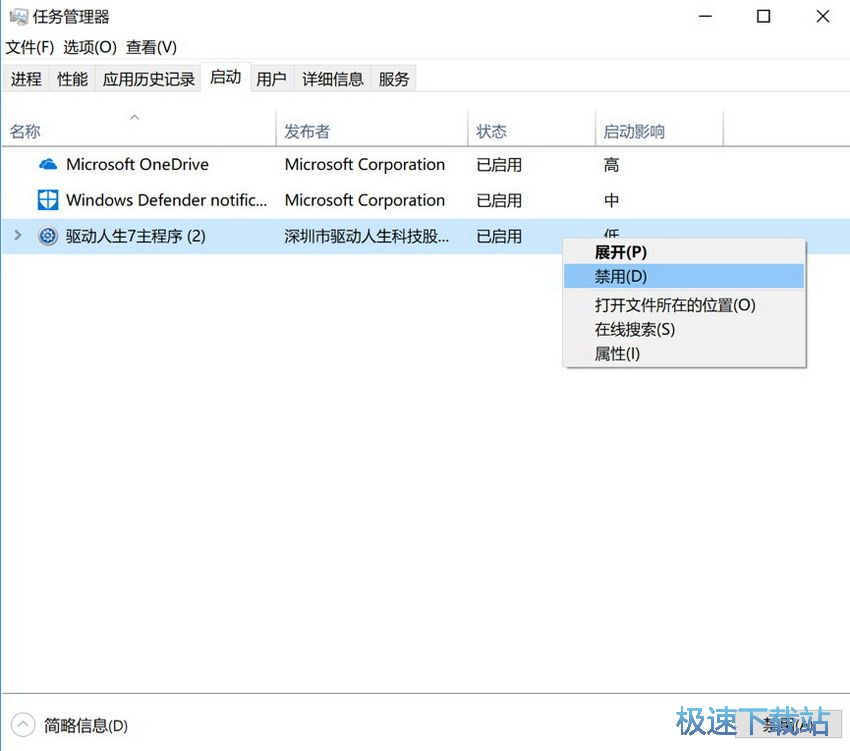Screen dimensions: 850x751
Task: Collapse view using 简略信息 arrow icon
Action: [x=23, y=724]
